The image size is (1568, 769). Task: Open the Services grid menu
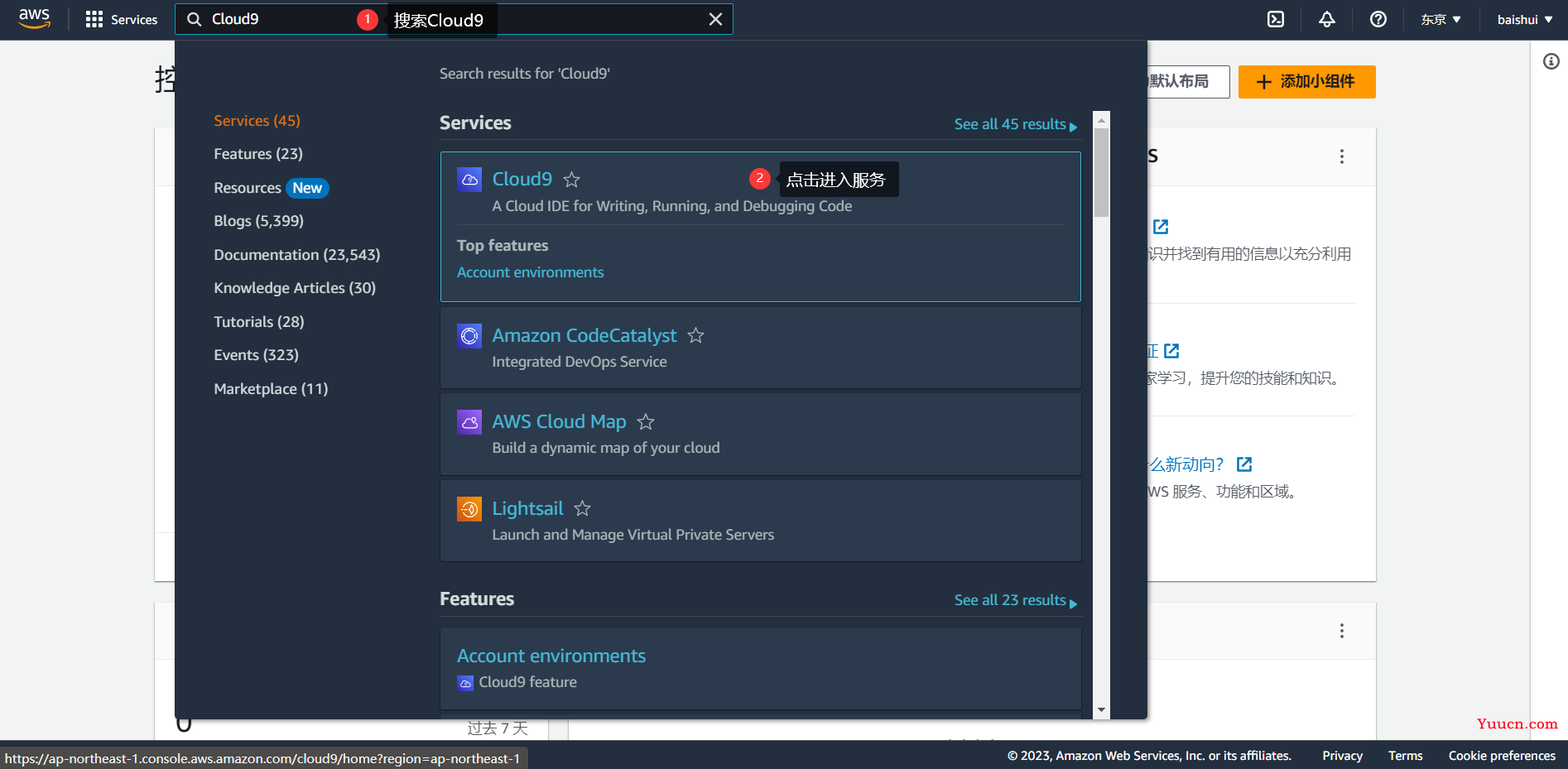click(x=121, y=19)
